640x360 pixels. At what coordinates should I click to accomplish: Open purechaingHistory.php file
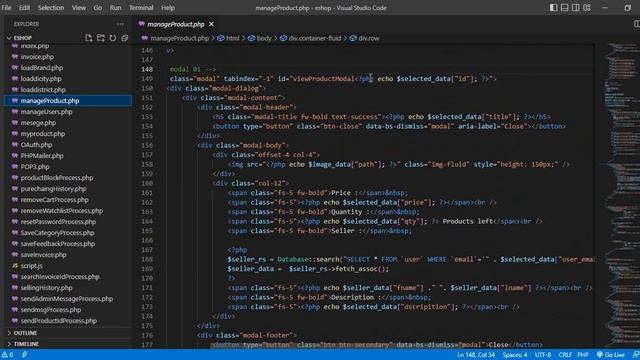coord(53,189)
